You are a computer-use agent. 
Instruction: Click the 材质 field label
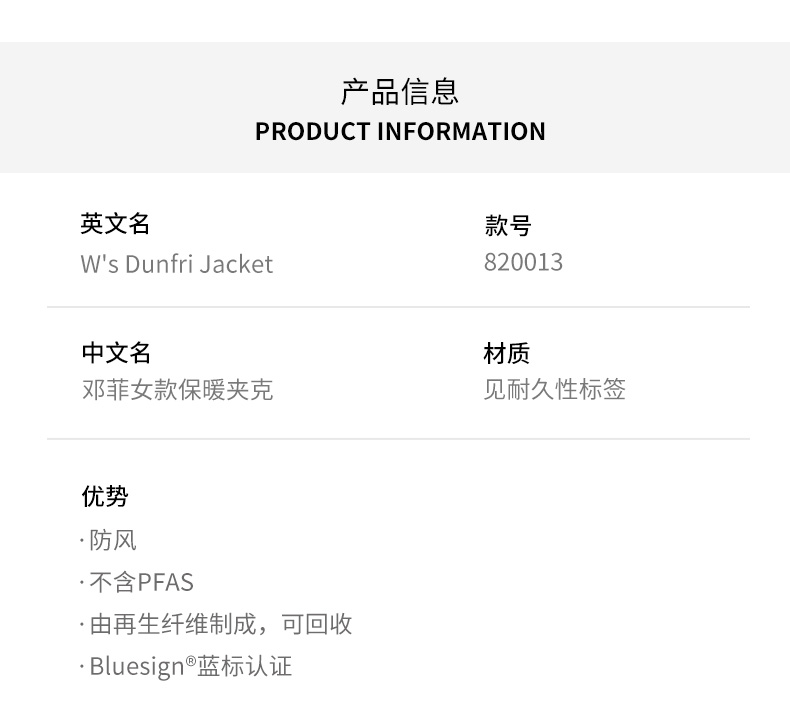[506, 353]
